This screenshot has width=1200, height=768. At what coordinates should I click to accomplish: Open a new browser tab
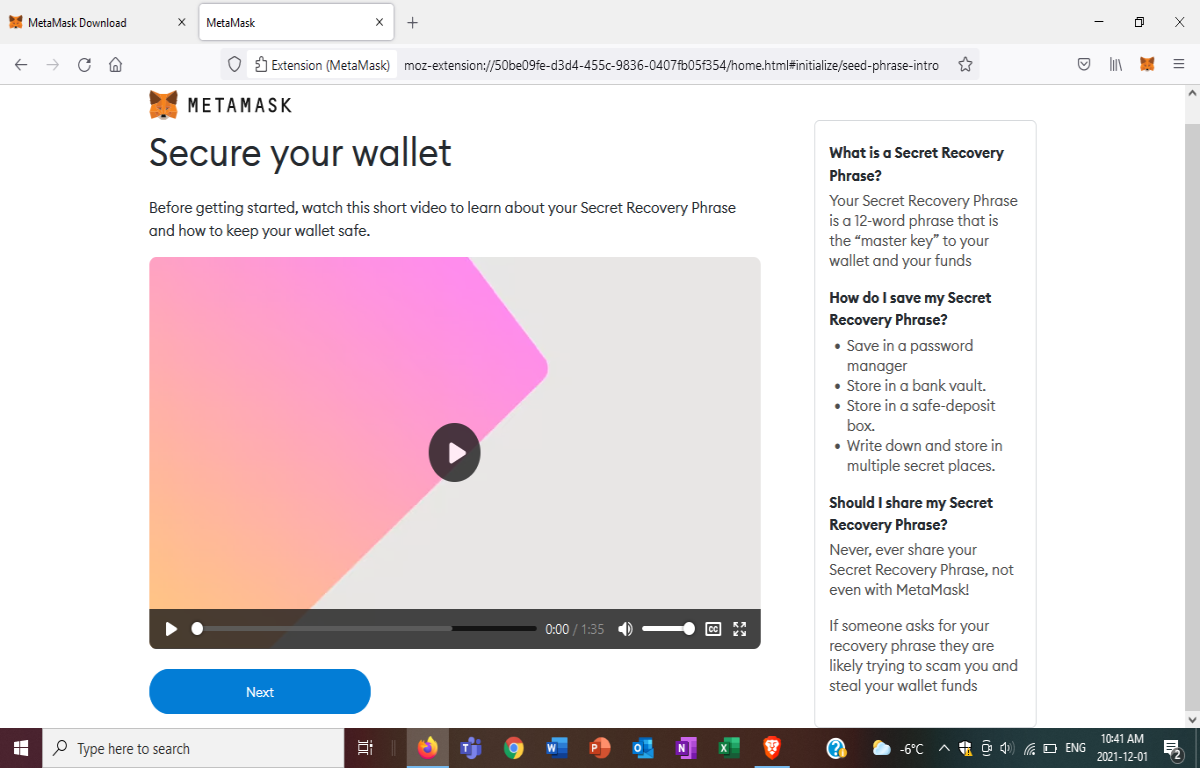pyautogui.click(x=413, y=22)
